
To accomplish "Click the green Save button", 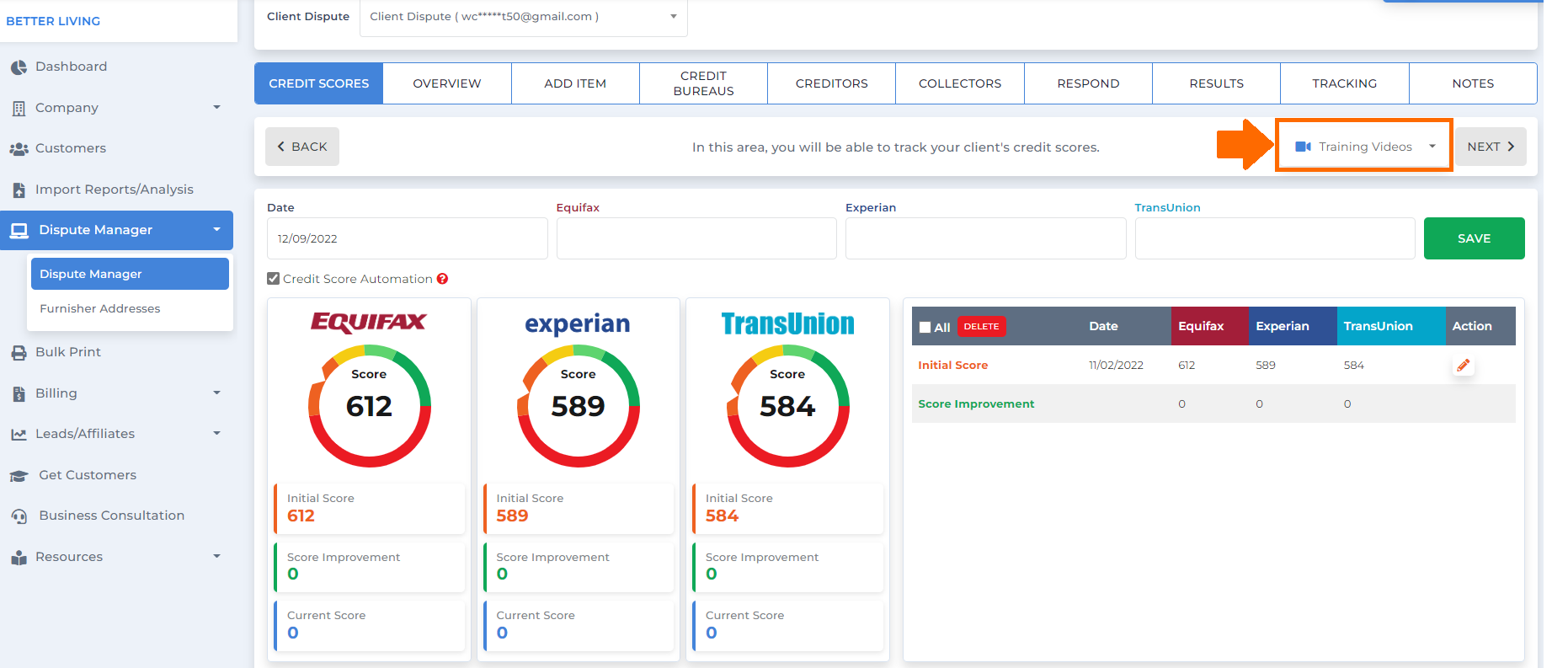I will [1474, 238].
